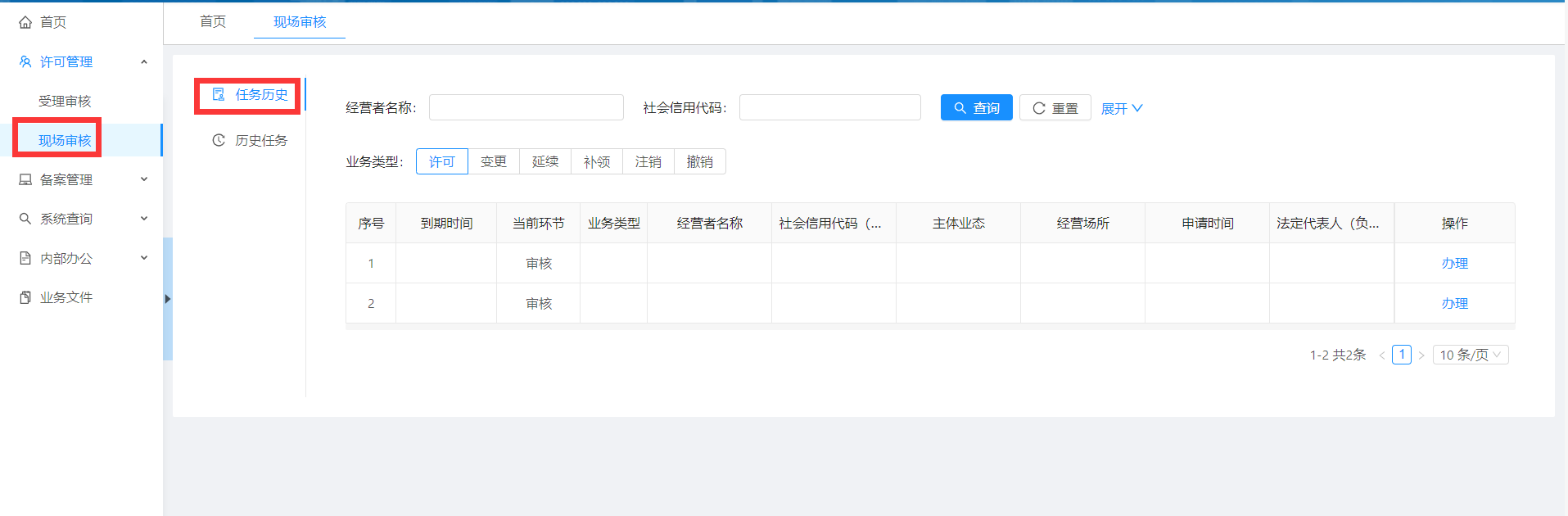Click the 查询 search button
The image size is (1568, 516).
976,108
